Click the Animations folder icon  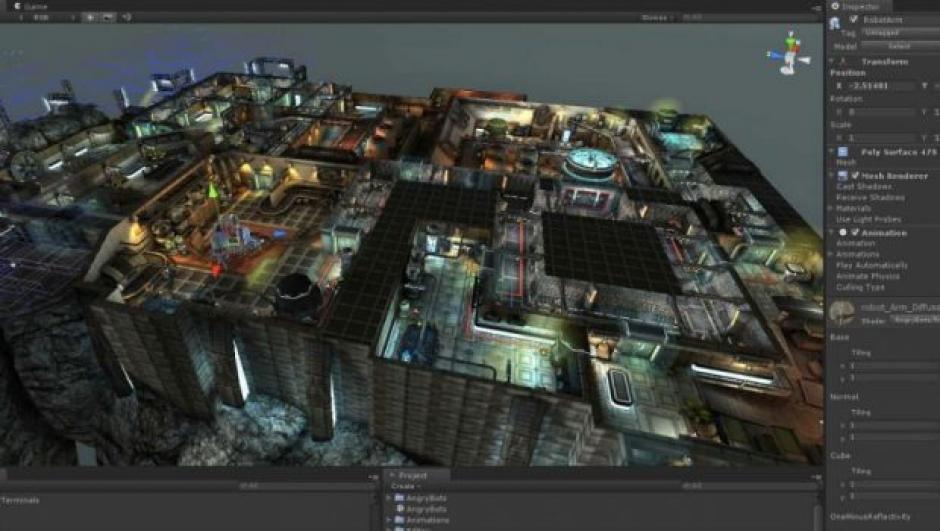point(399,520)
